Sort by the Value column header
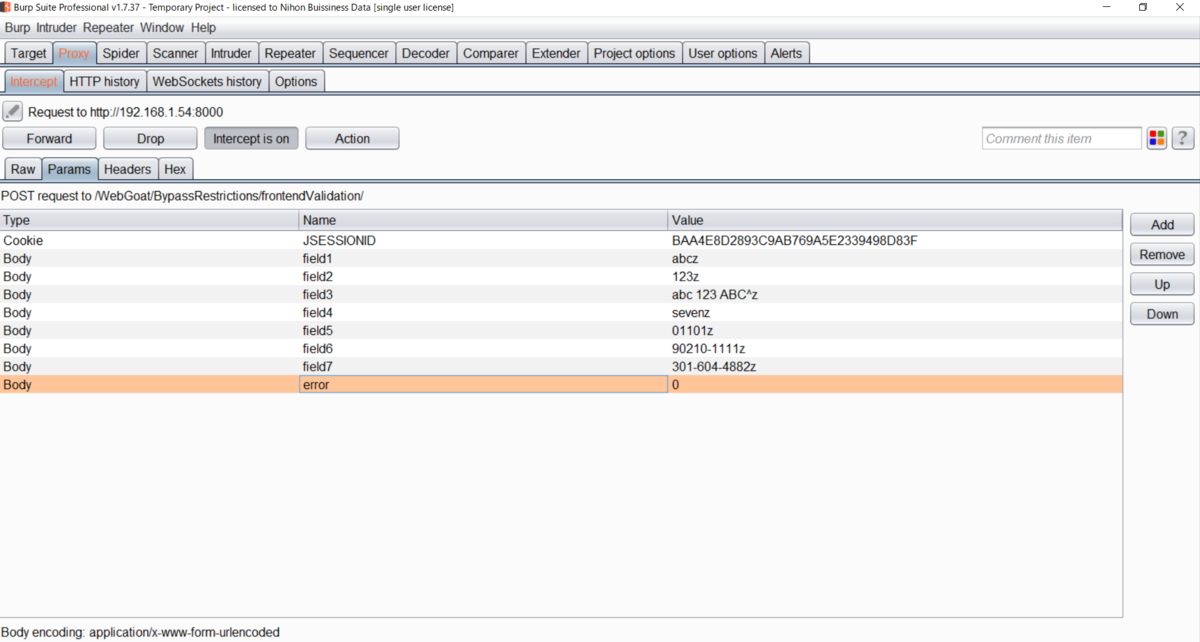Image resolution: width=1200 pixels, height=642 pixels. (895, 220)
